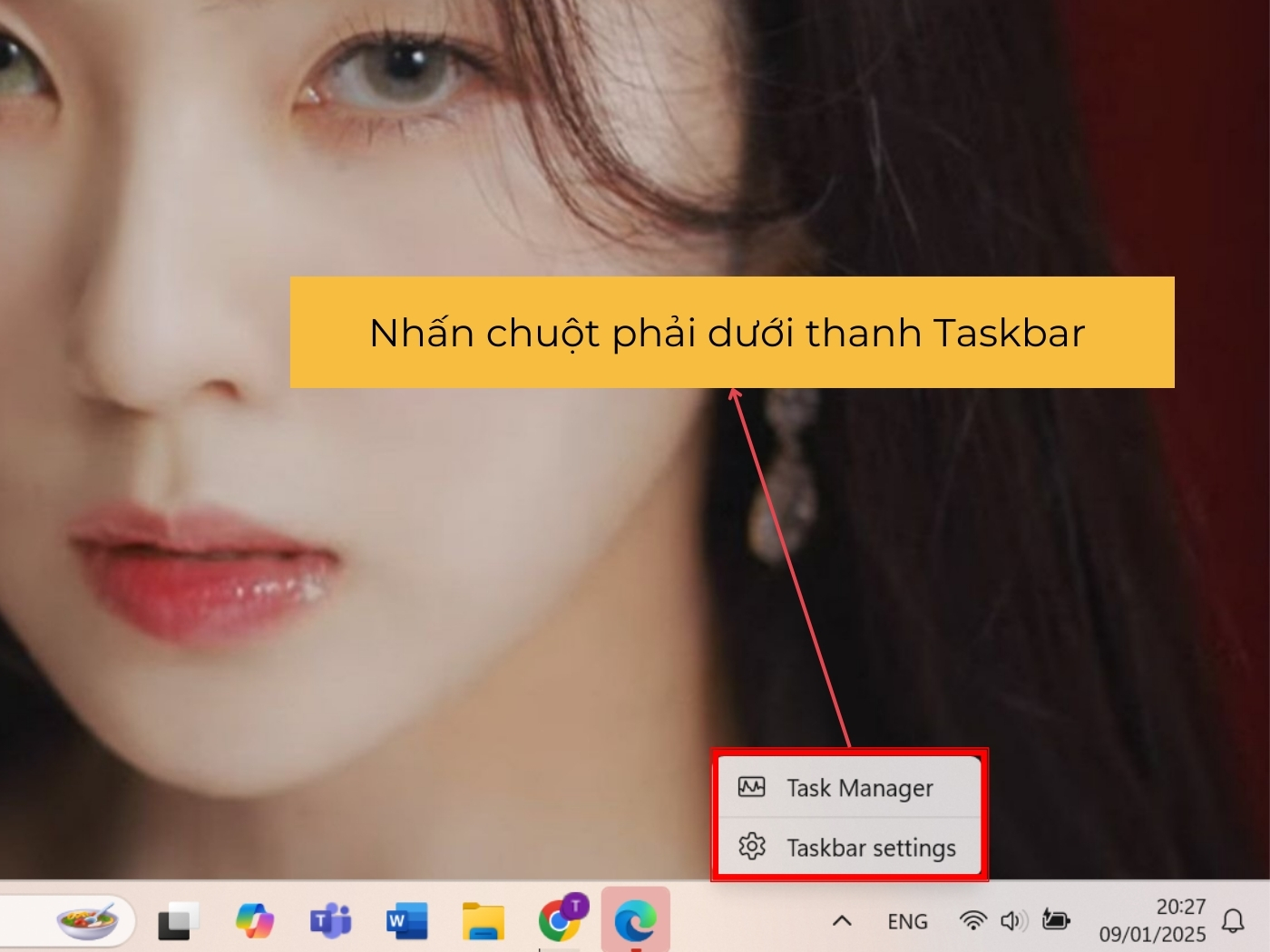Launch Copilot from the taskbar
The image size is (1270, 952).
point(255,921)
